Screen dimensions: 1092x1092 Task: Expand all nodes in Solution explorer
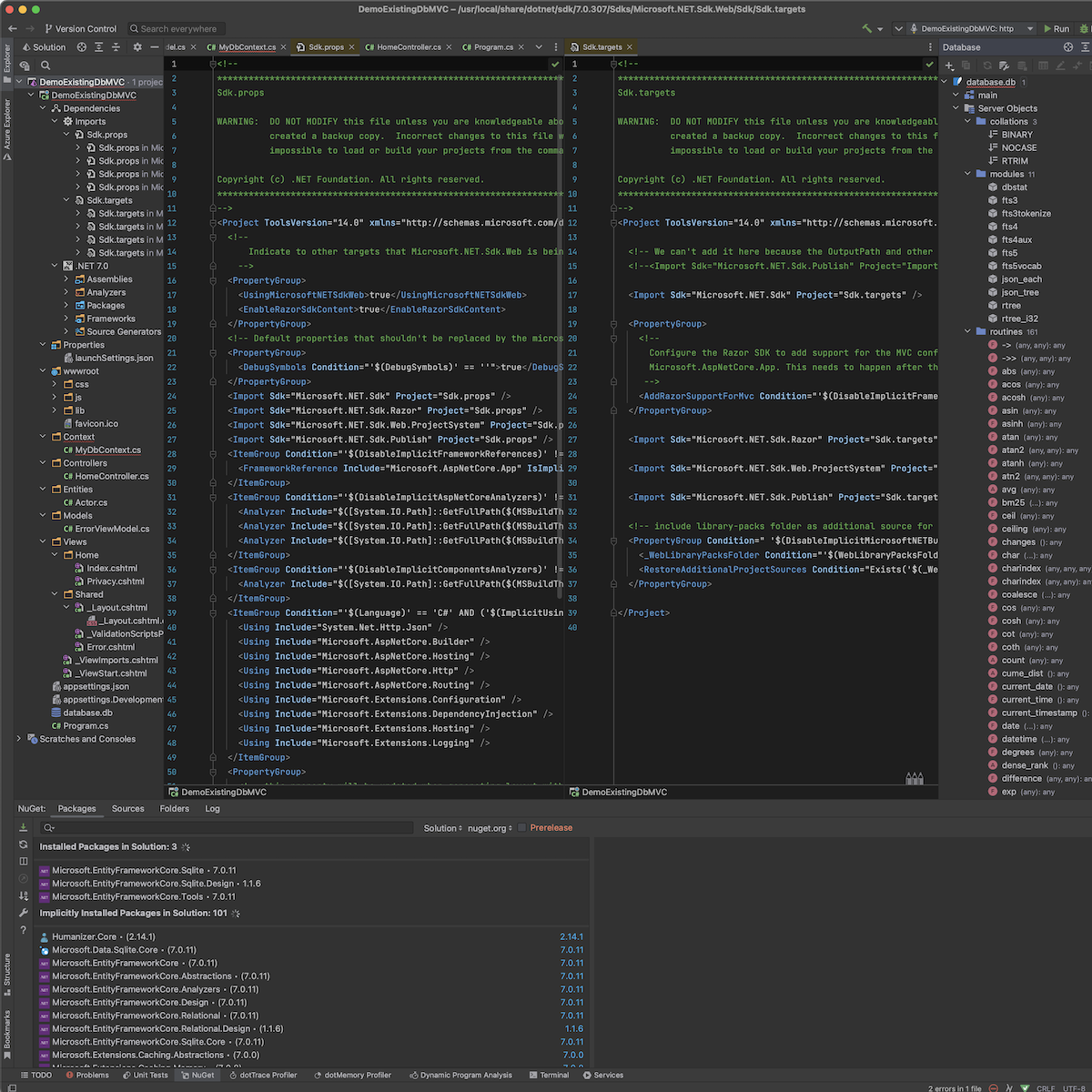click(99, 46)
